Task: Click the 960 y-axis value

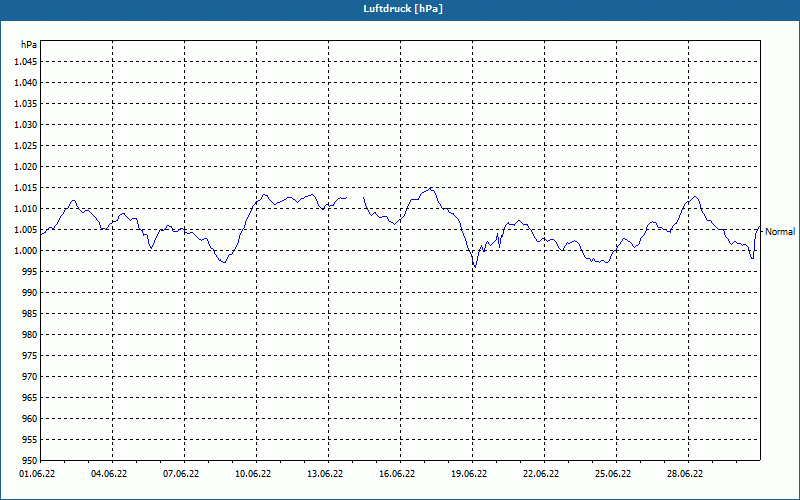Action: click(x=30, y=418)
